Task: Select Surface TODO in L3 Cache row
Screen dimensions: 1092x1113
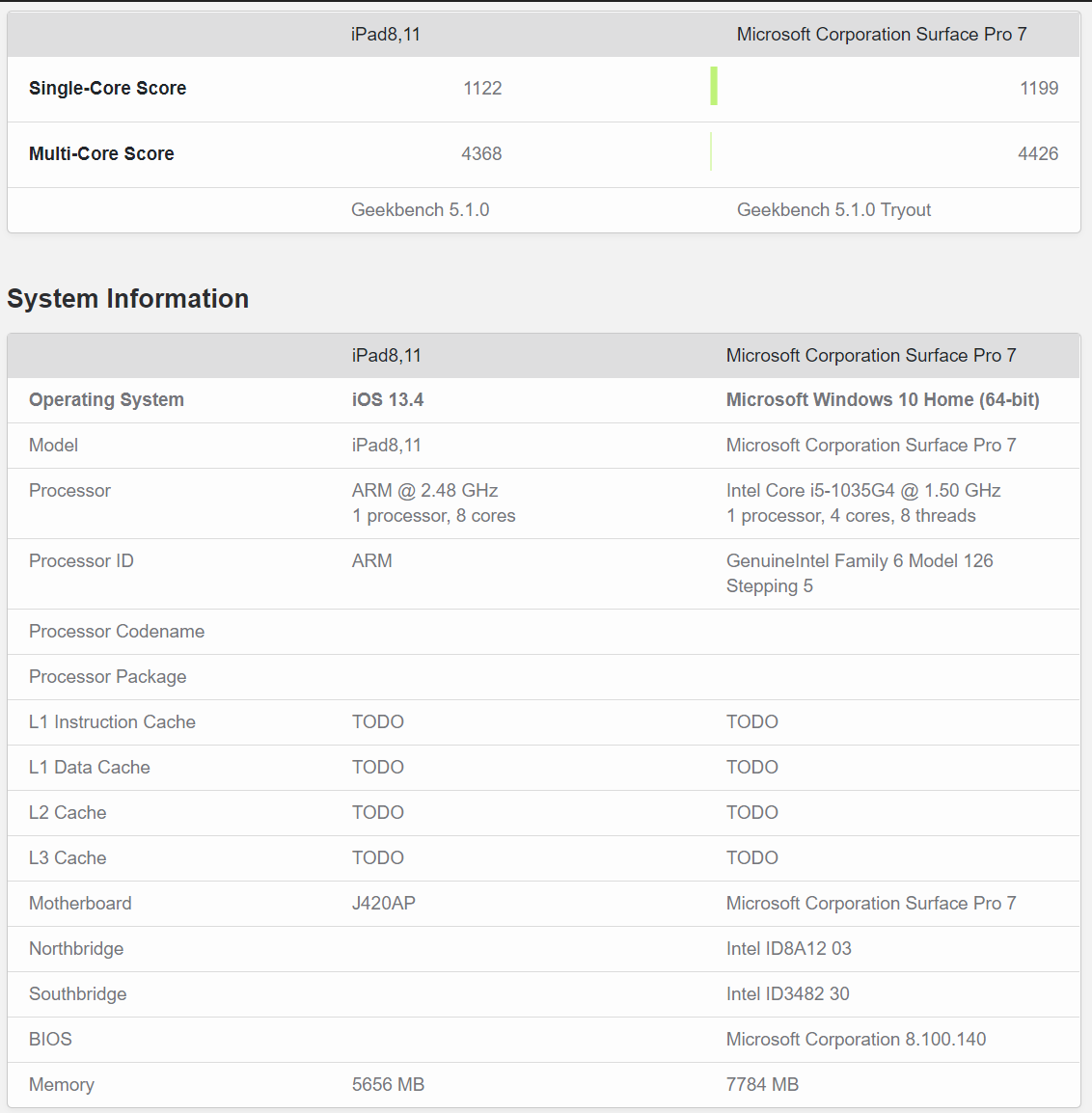Action: pyautogui.click(x=751, y=858)
